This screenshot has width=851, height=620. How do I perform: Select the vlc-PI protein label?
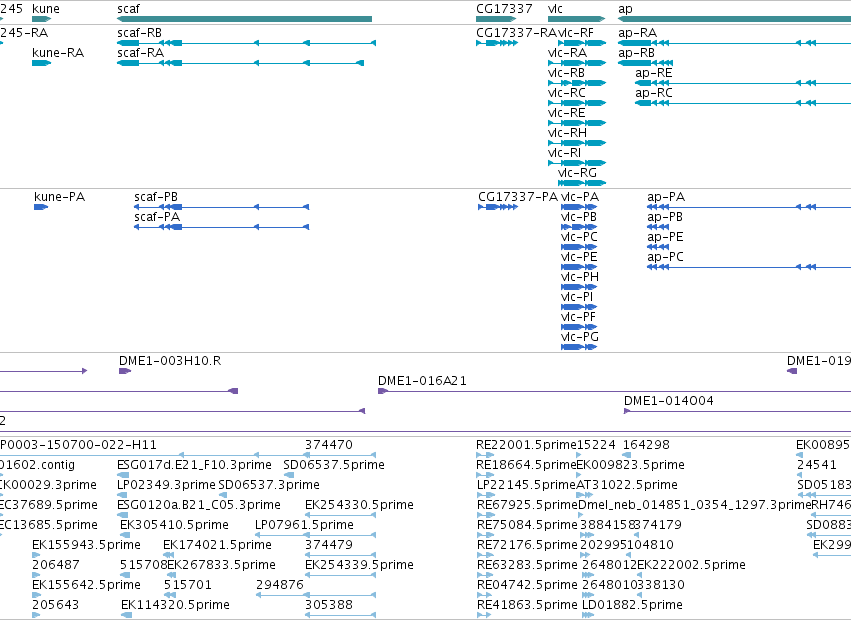coord(577,297)
